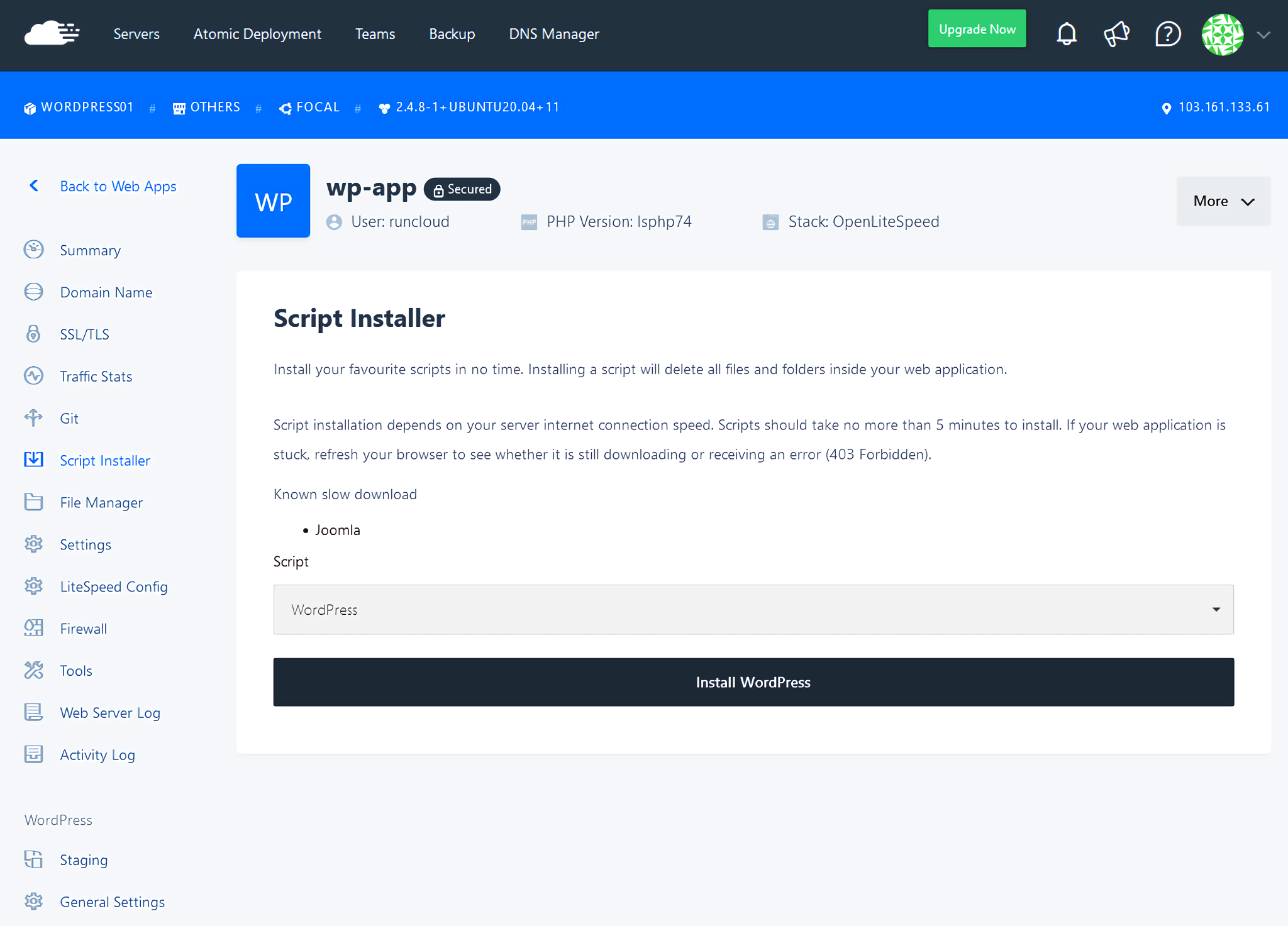
Task: Open the Git section
Action: (69, 418)
